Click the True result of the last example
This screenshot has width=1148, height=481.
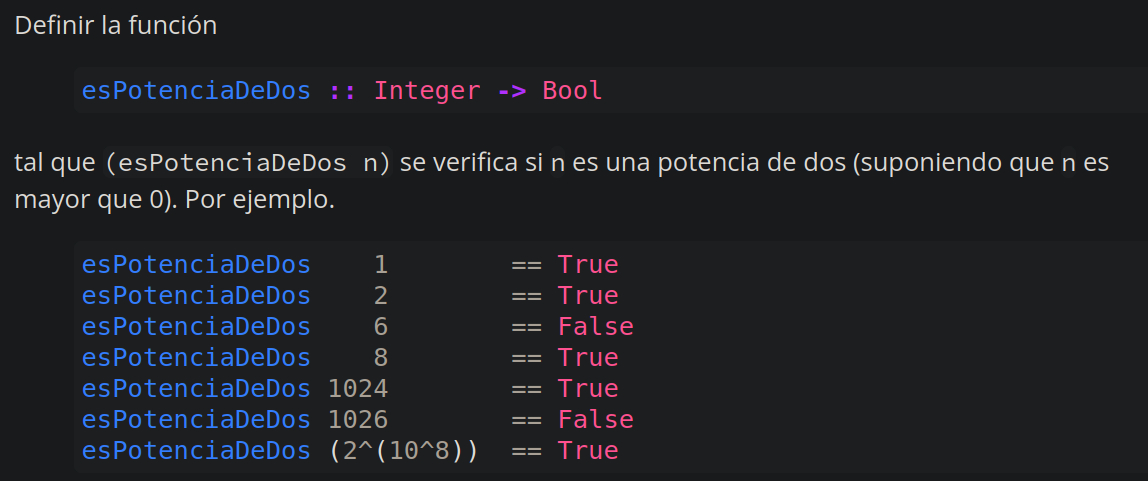coord(588,451)
